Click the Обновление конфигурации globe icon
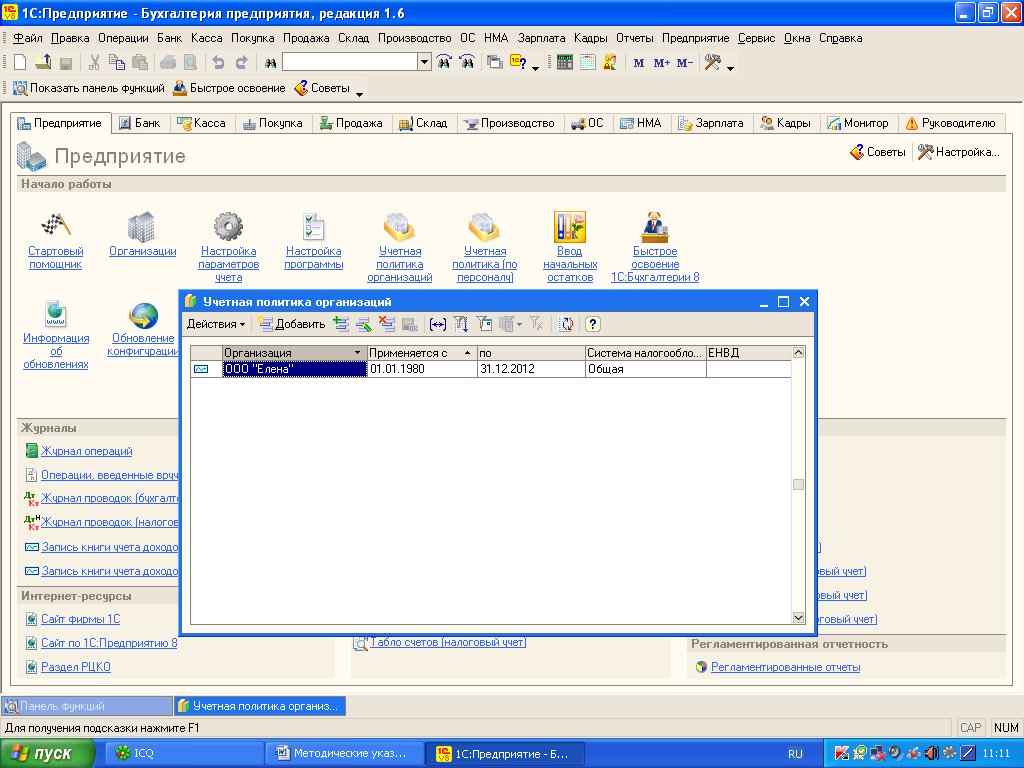Viewport: 1024px width, 768px height. coord(143,315)
